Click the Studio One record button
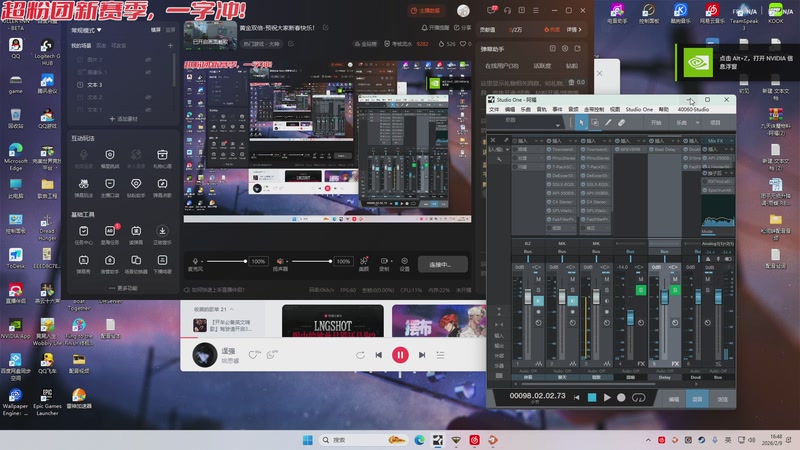This screenshot has height=450, width=800. 621,397
